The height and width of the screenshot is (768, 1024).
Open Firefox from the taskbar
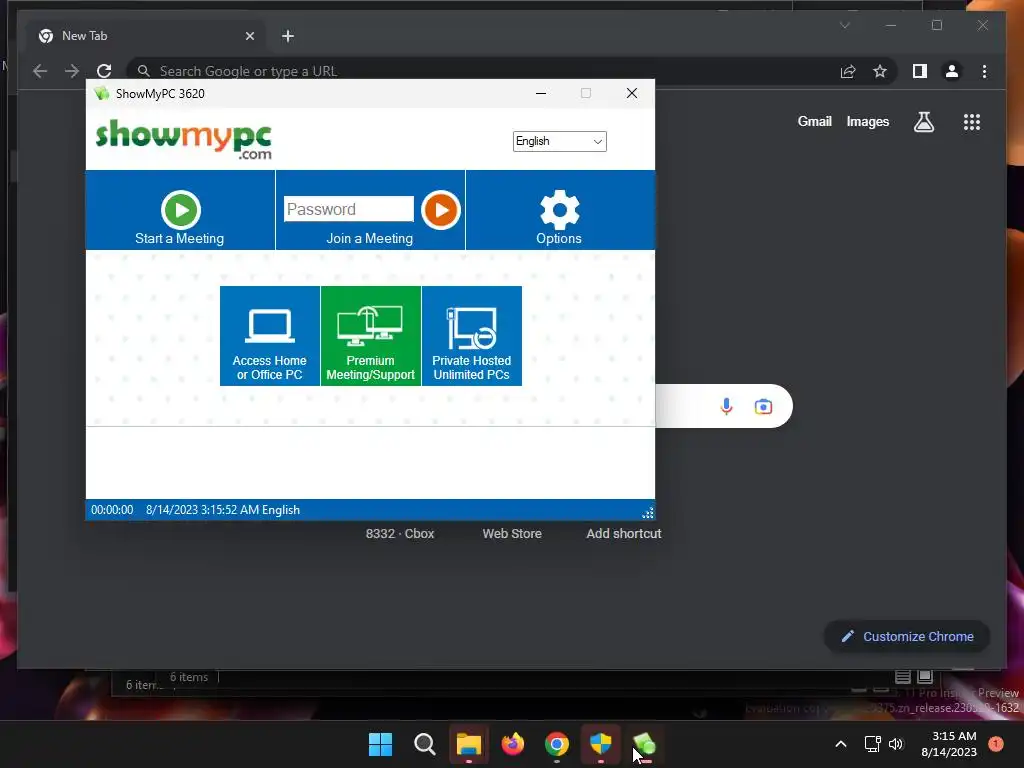pos(513,744)
